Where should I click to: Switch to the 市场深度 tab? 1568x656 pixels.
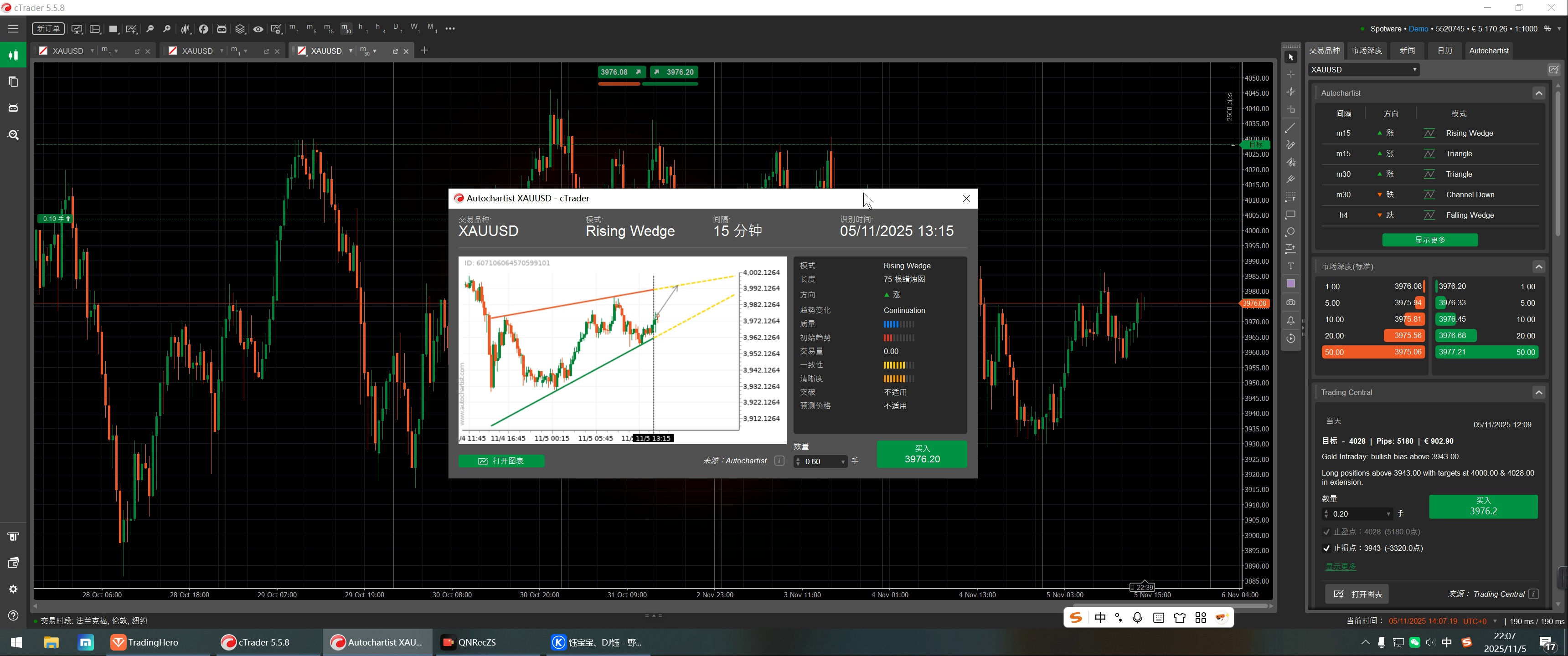[1367, 51]
